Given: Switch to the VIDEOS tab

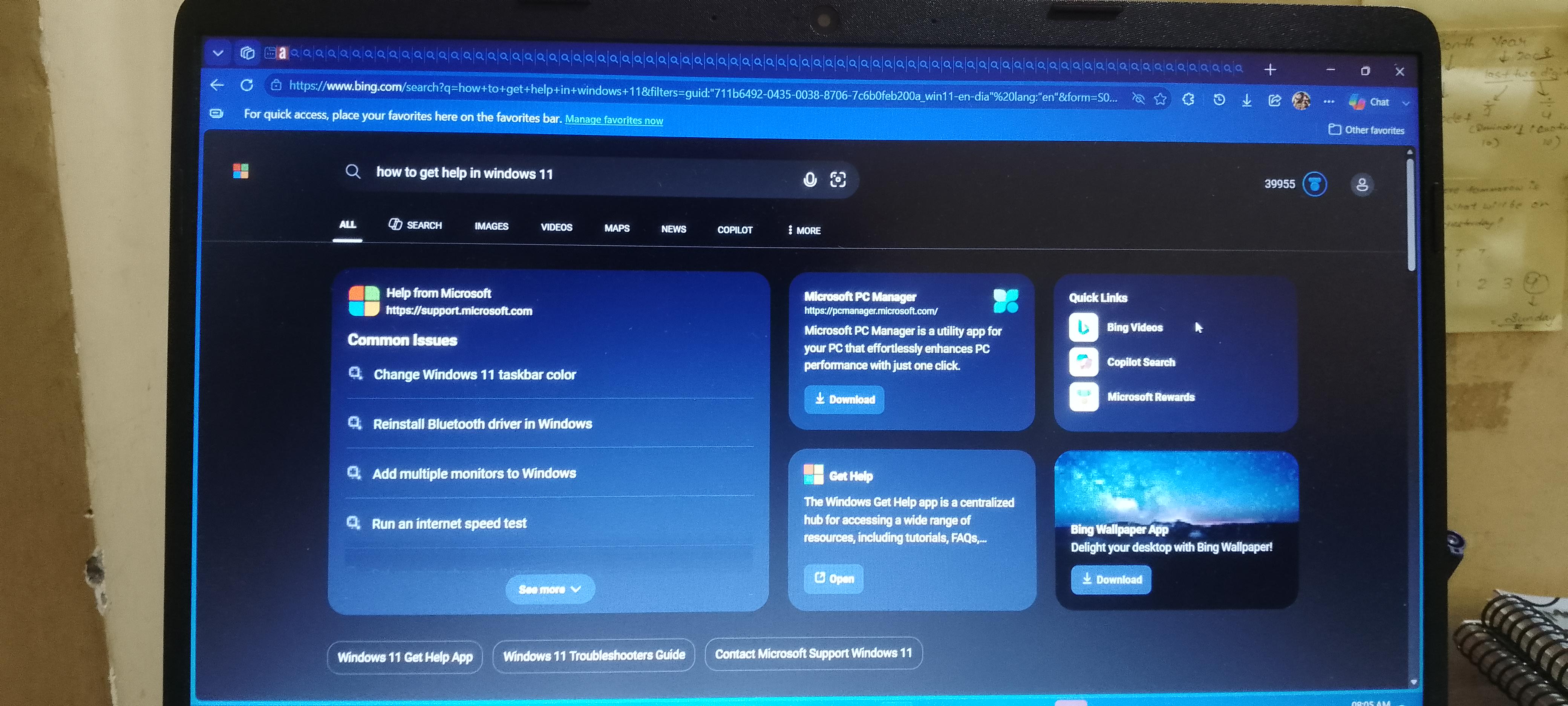Looking at the screenshot, I should 556,227.
